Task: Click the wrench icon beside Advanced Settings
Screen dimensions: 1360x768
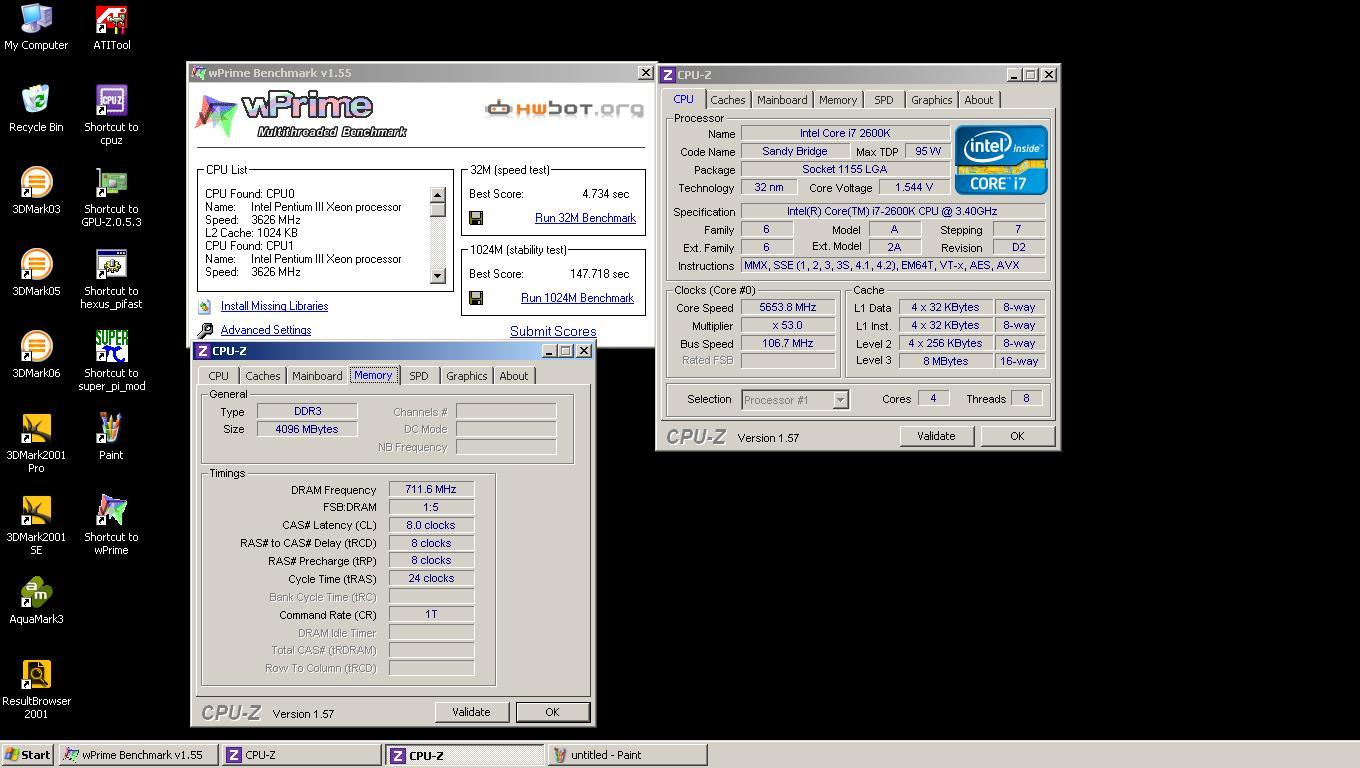Action: click(205, 330)
